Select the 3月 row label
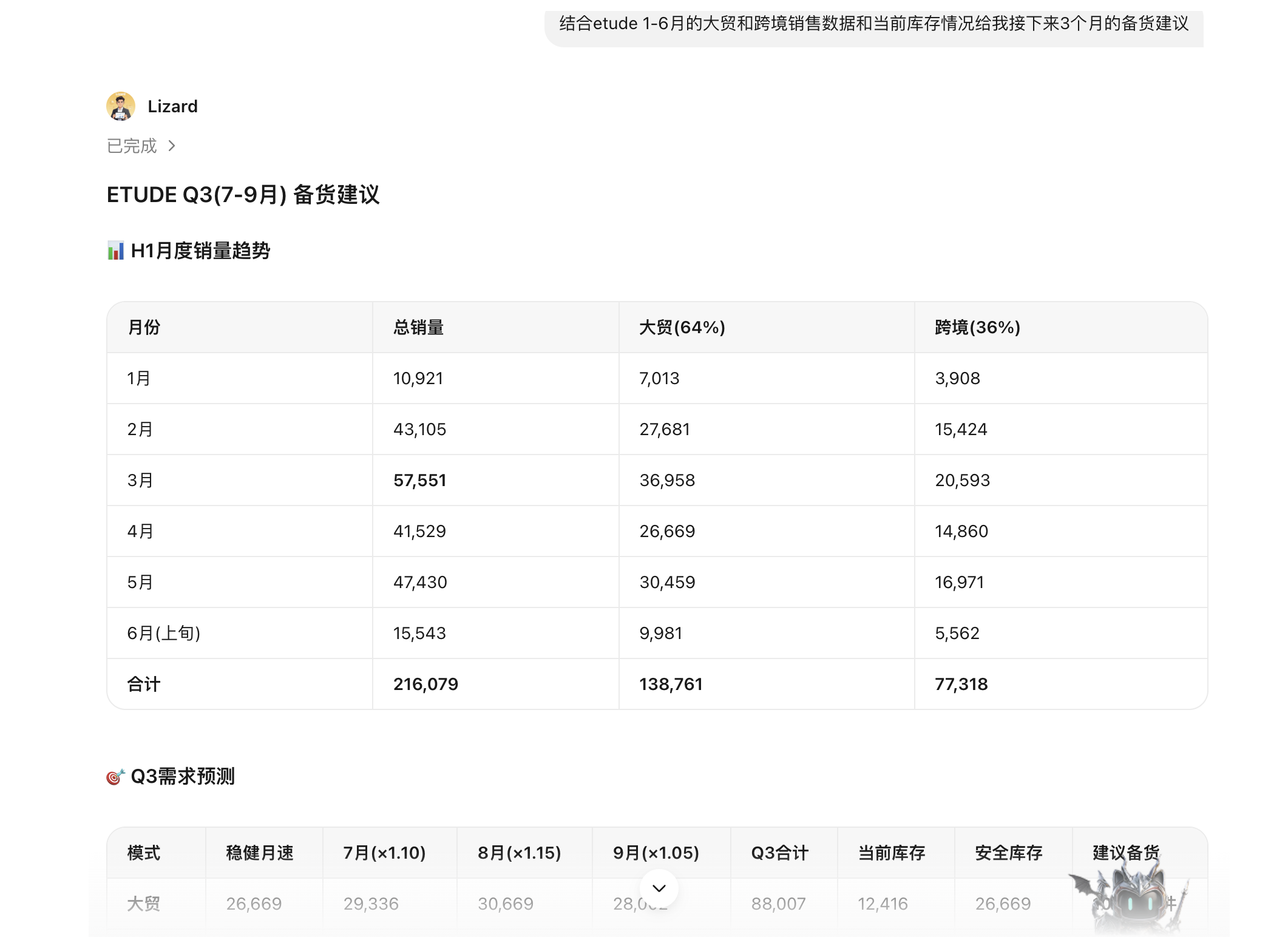Screen dimensions: 1288x937 [140, 481]
